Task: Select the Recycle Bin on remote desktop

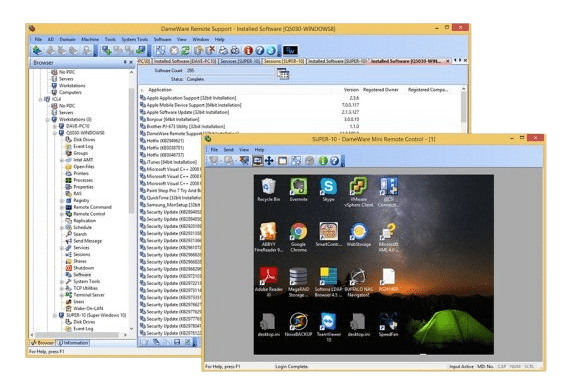Action: coord(268,190)
